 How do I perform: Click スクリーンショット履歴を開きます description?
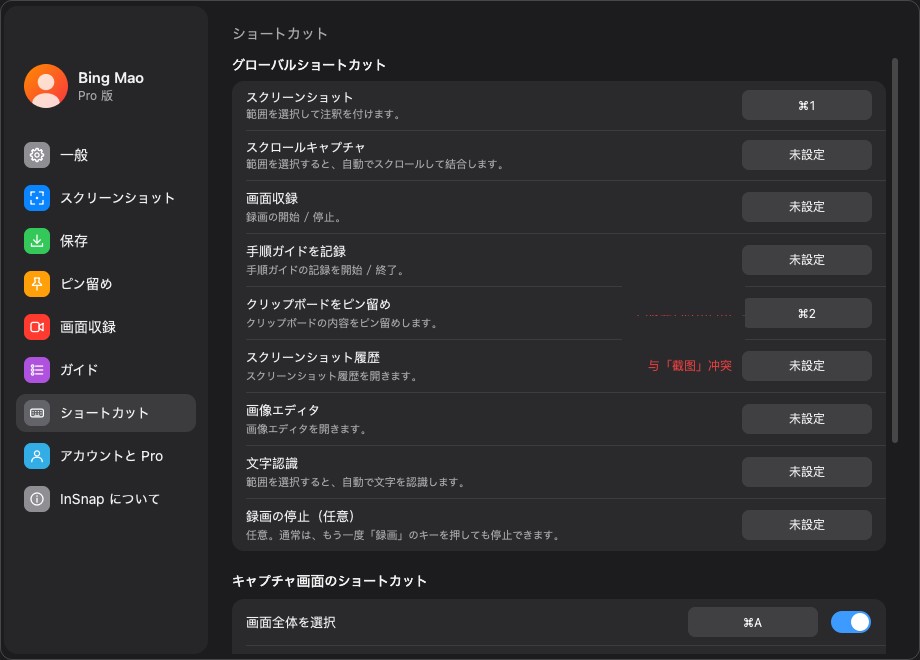pos(332,376)
